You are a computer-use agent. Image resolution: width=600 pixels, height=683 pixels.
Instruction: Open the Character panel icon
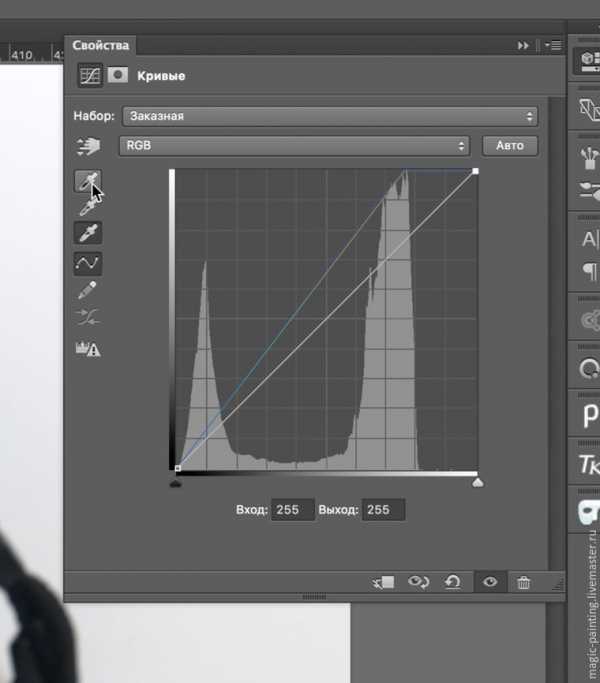click(590, 239)
